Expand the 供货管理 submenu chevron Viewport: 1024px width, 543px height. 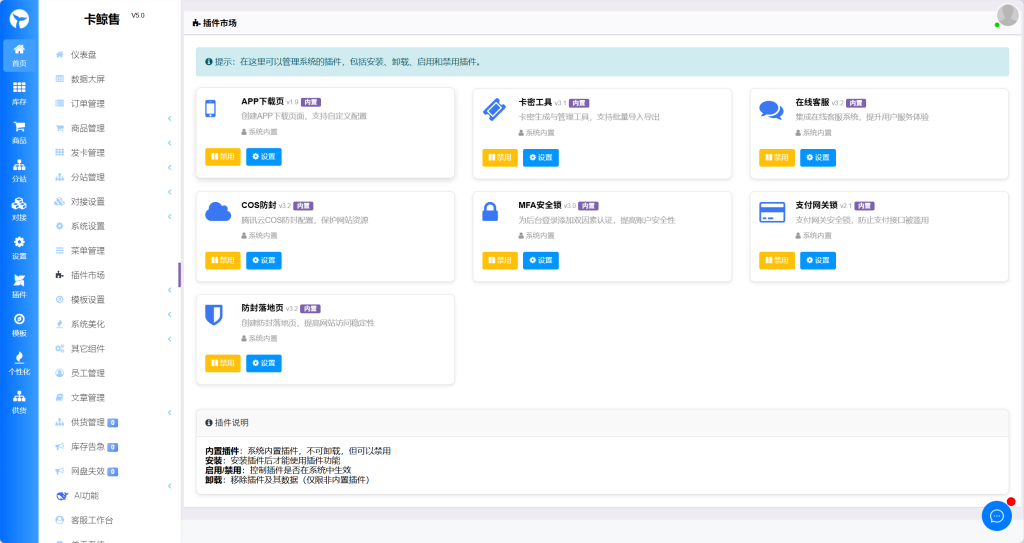coord(170,413)
